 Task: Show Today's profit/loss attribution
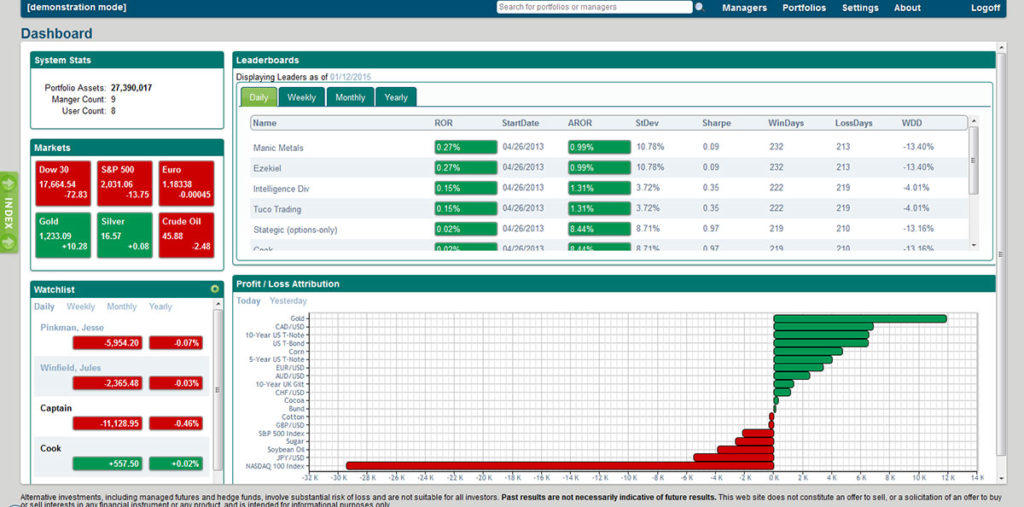248,301
